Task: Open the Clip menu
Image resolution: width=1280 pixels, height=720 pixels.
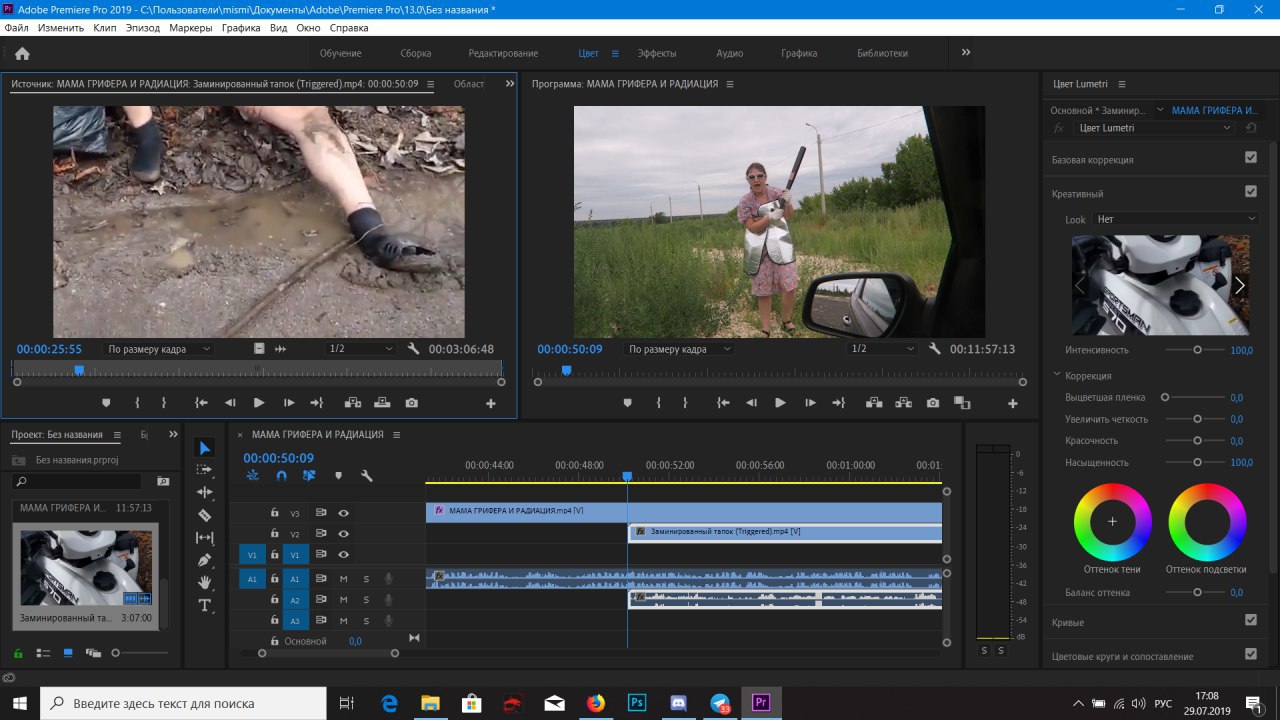Action: click(105, 28)
